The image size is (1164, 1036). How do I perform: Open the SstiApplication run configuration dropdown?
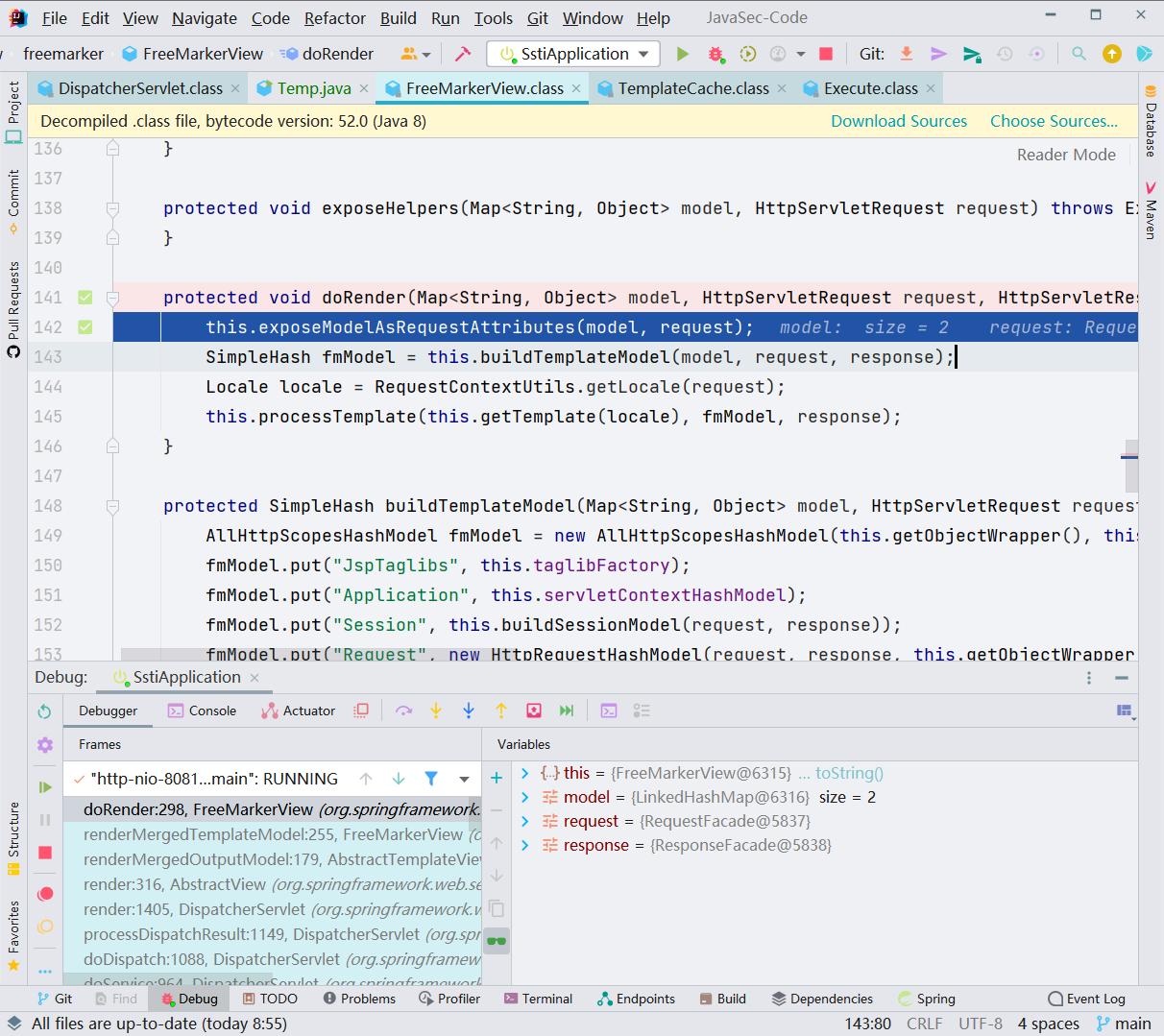pos(572,54)
